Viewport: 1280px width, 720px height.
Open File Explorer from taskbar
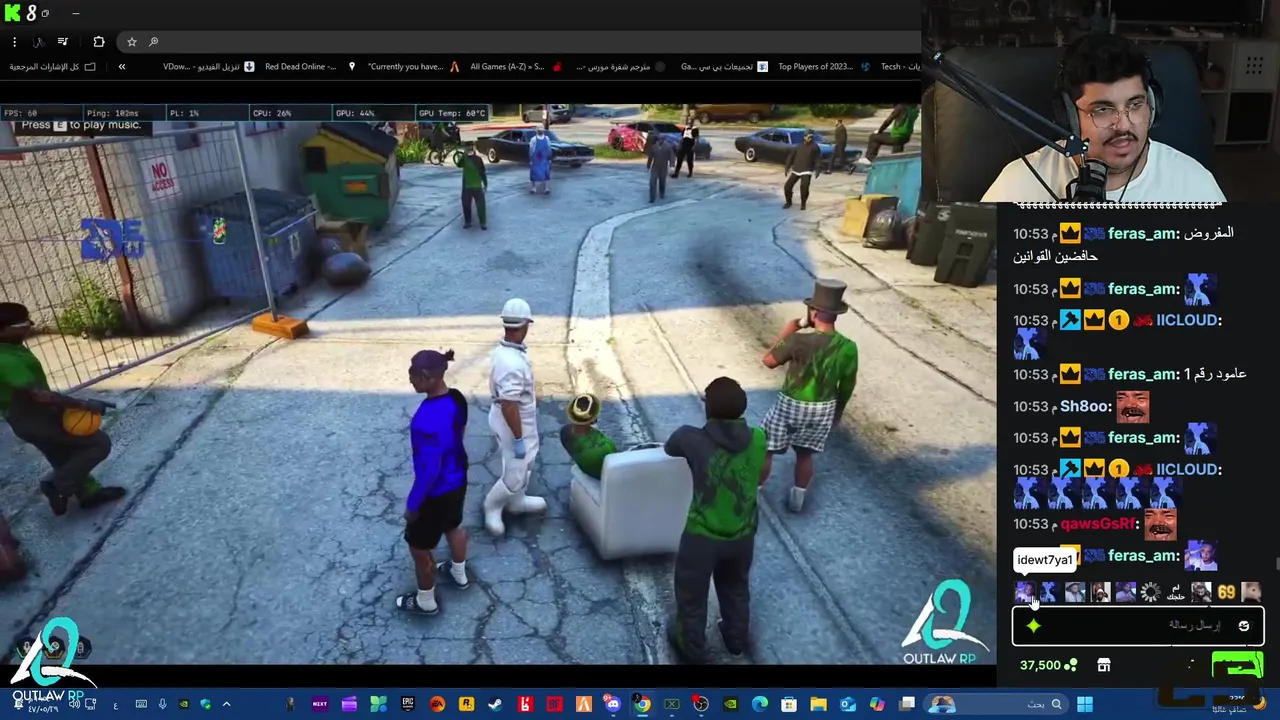coord(818,704)
